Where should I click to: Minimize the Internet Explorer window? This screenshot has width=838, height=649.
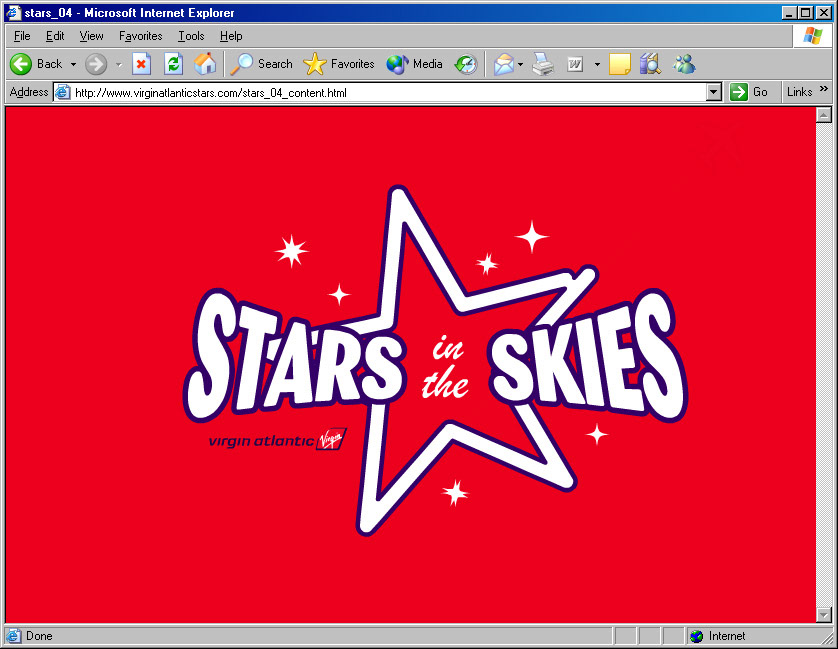[x=790, y=13]
